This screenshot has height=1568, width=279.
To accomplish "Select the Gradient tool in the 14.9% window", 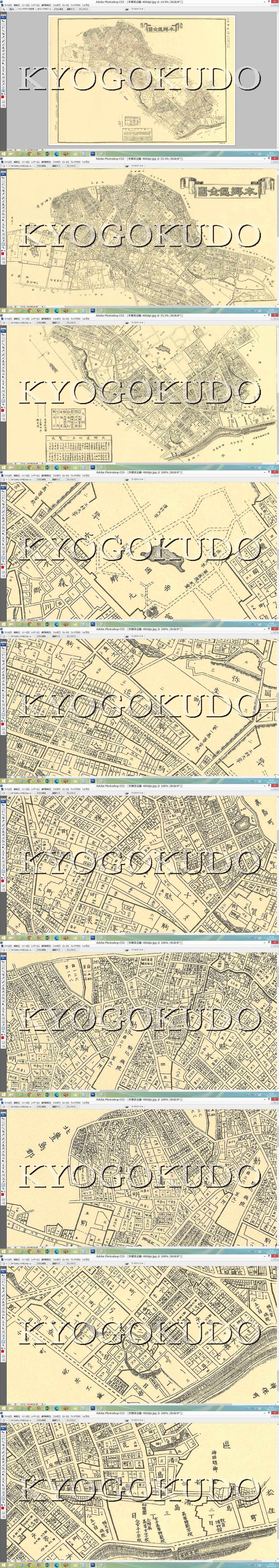I will [3, 57].
